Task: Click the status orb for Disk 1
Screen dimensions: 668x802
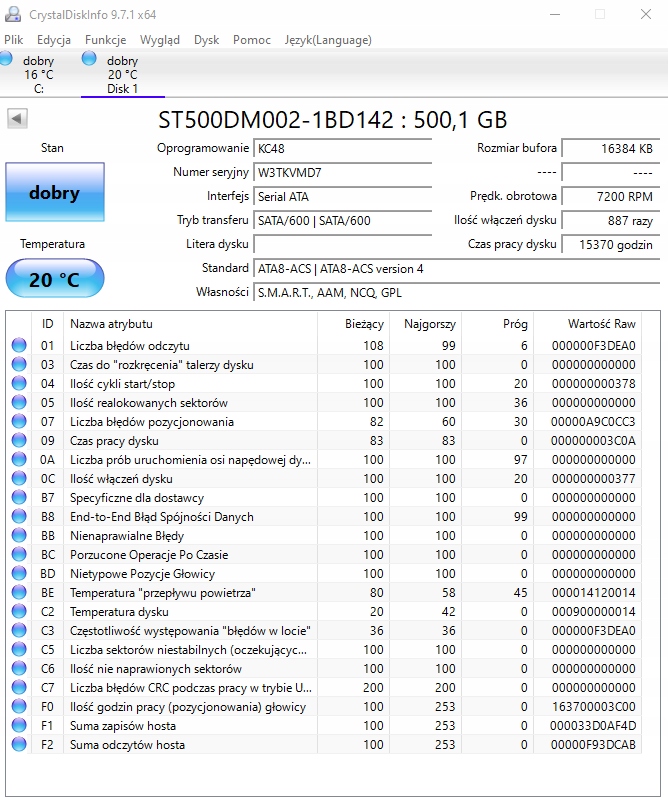Action: 90,58
